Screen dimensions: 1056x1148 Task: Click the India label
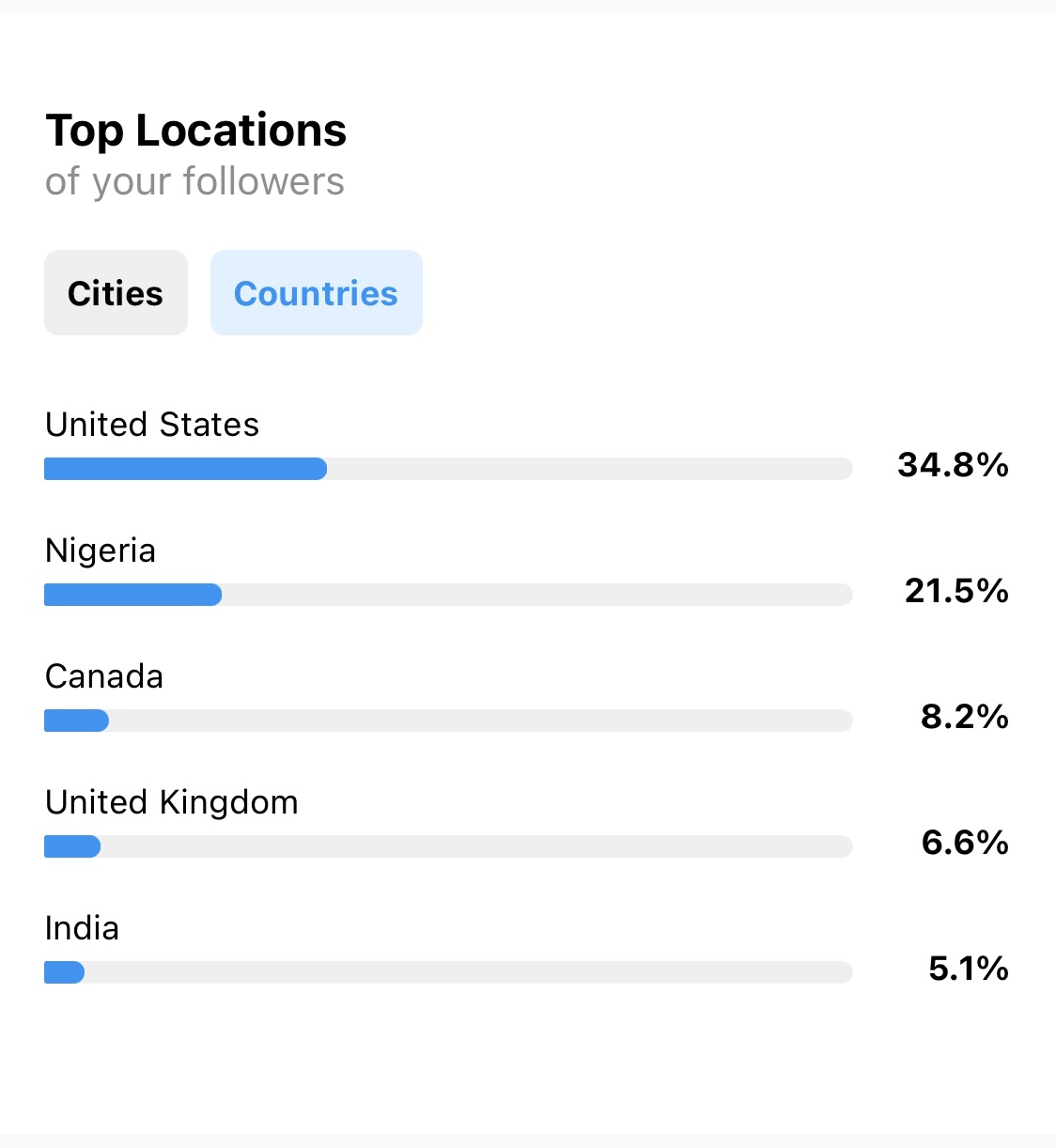coord(83,928)
